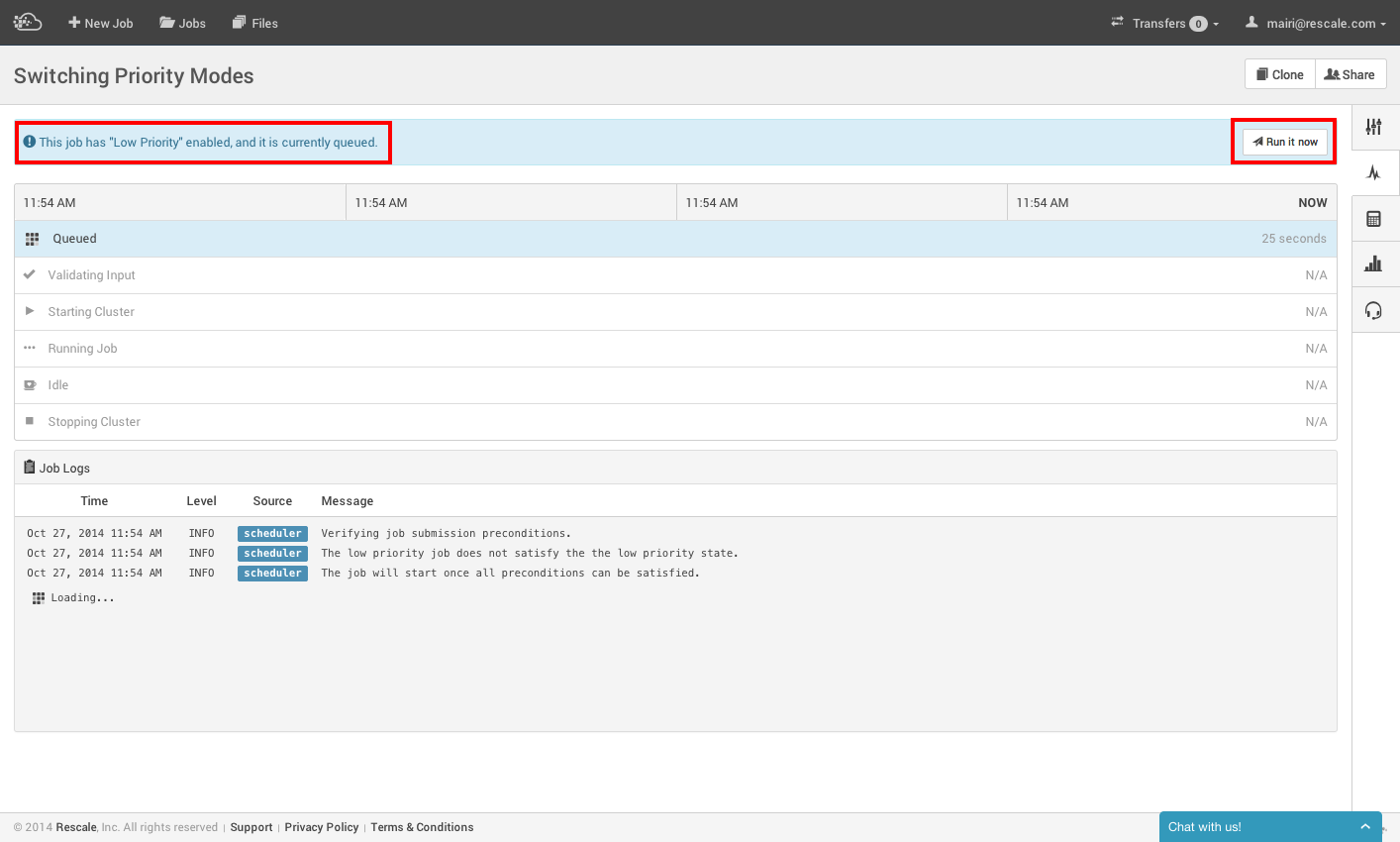The image size is (1400, 842).
Task: Click the Message column header in logs
Action: point(348,501)
